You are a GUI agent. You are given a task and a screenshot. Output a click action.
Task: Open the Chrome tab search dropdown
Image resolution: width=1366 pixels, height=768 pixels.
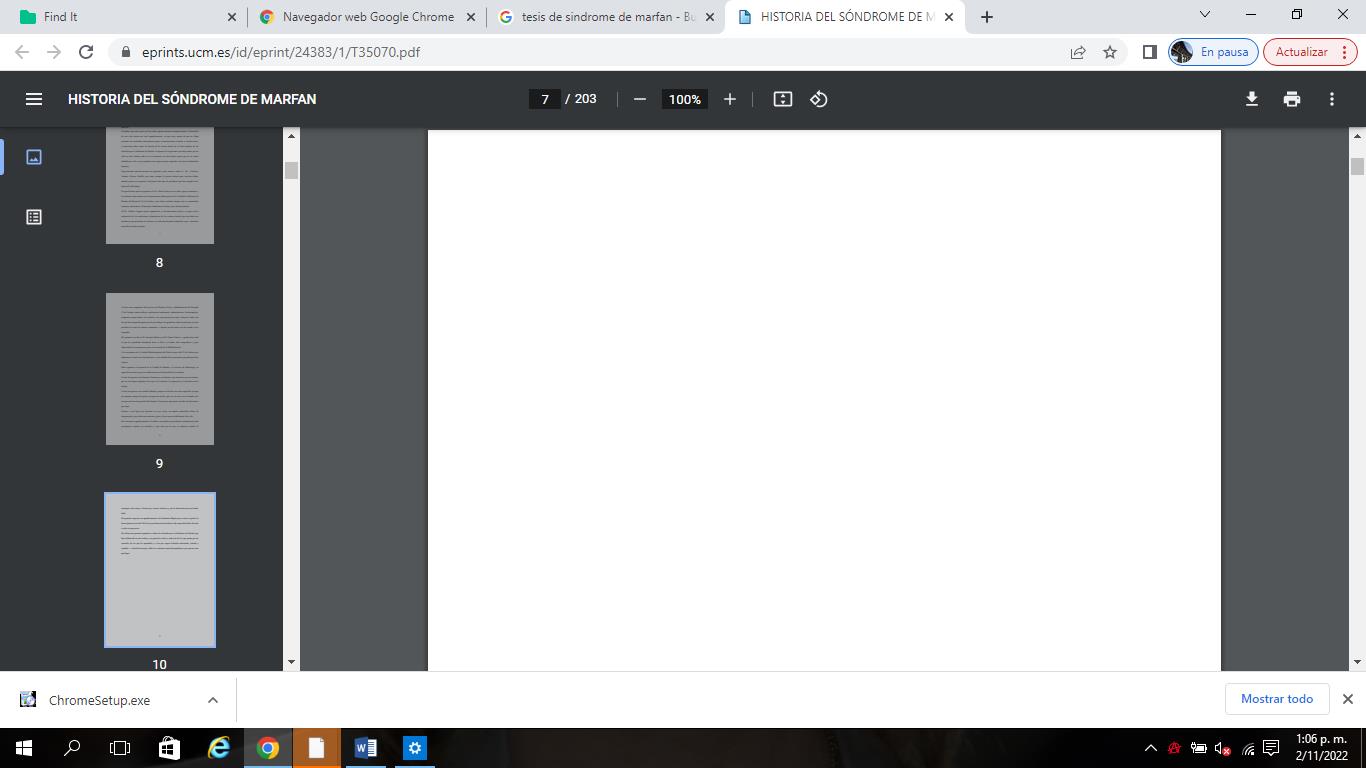pos(1205,16)
